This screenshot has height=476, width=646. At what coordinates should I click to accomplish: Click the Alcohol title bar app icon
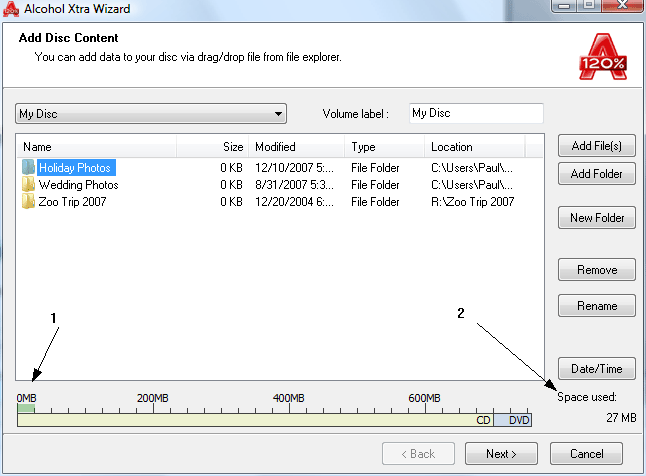pos(11,9)
